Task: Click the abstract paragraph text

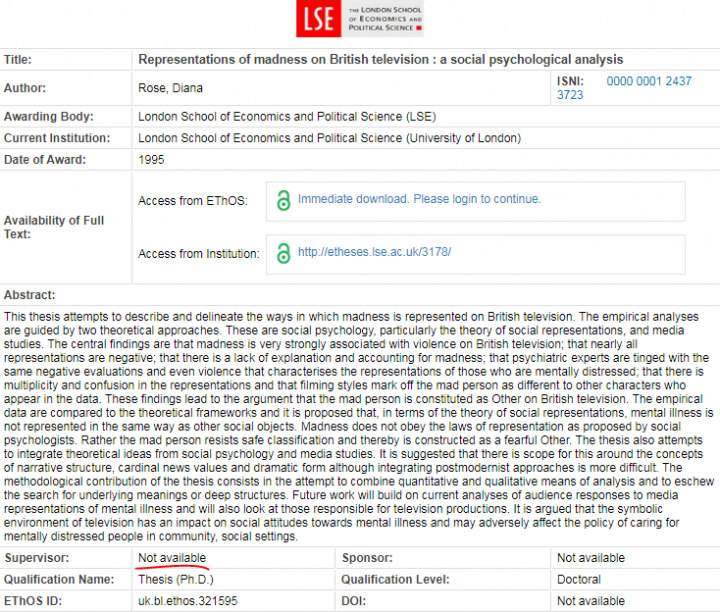Action: 359,427
